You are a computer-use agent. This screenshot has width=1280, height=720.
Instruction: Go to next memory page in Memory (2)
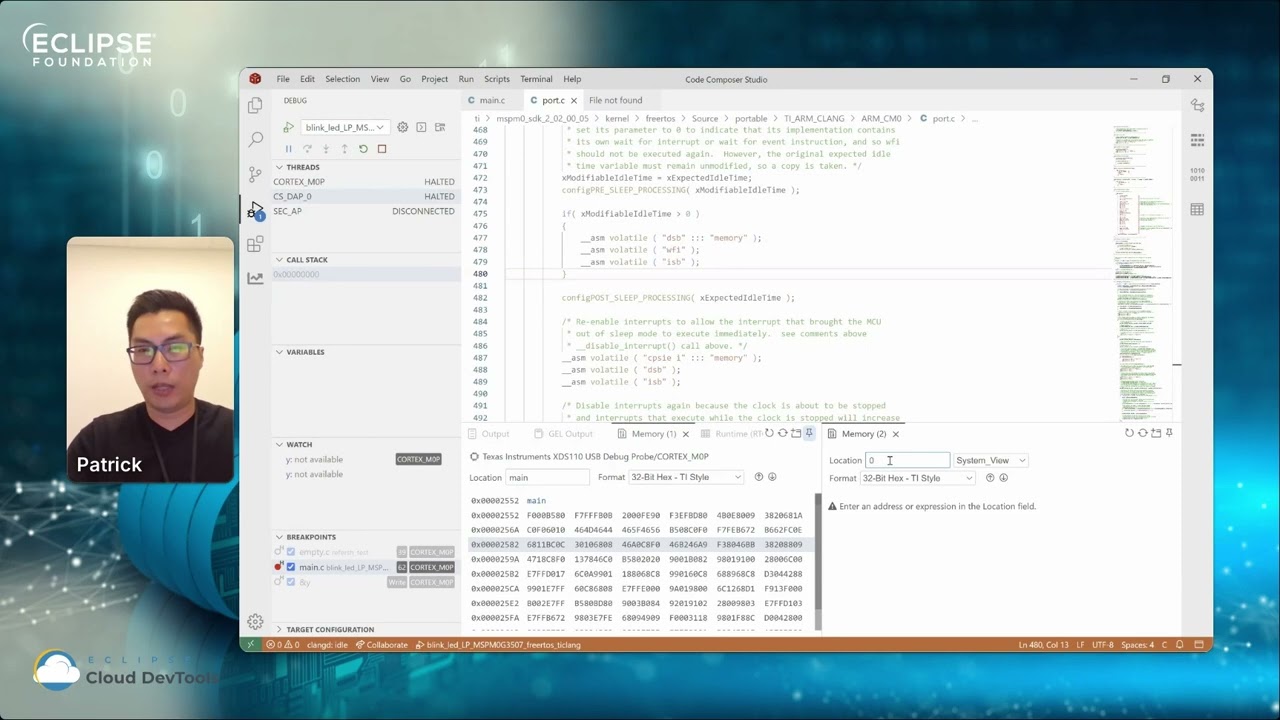(1003, 478)
